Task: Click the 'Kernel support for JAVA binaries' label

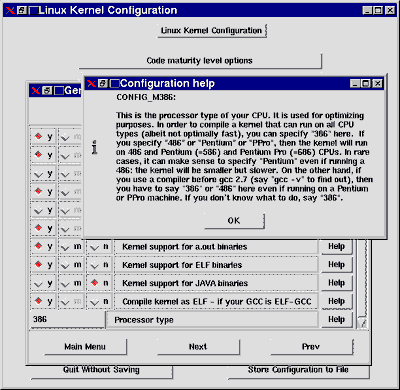Action: tap(185, 283)
